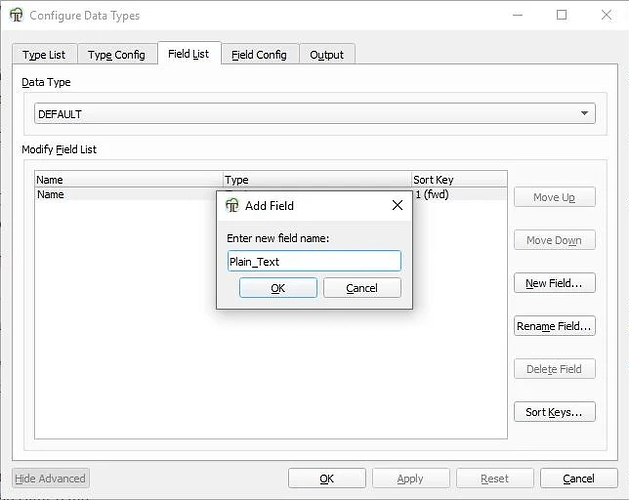Click the app icon in Configure Data Types title bar
The width and height of the screenshot is (629, 500).
pyautogui.click(x=15, y=15)
